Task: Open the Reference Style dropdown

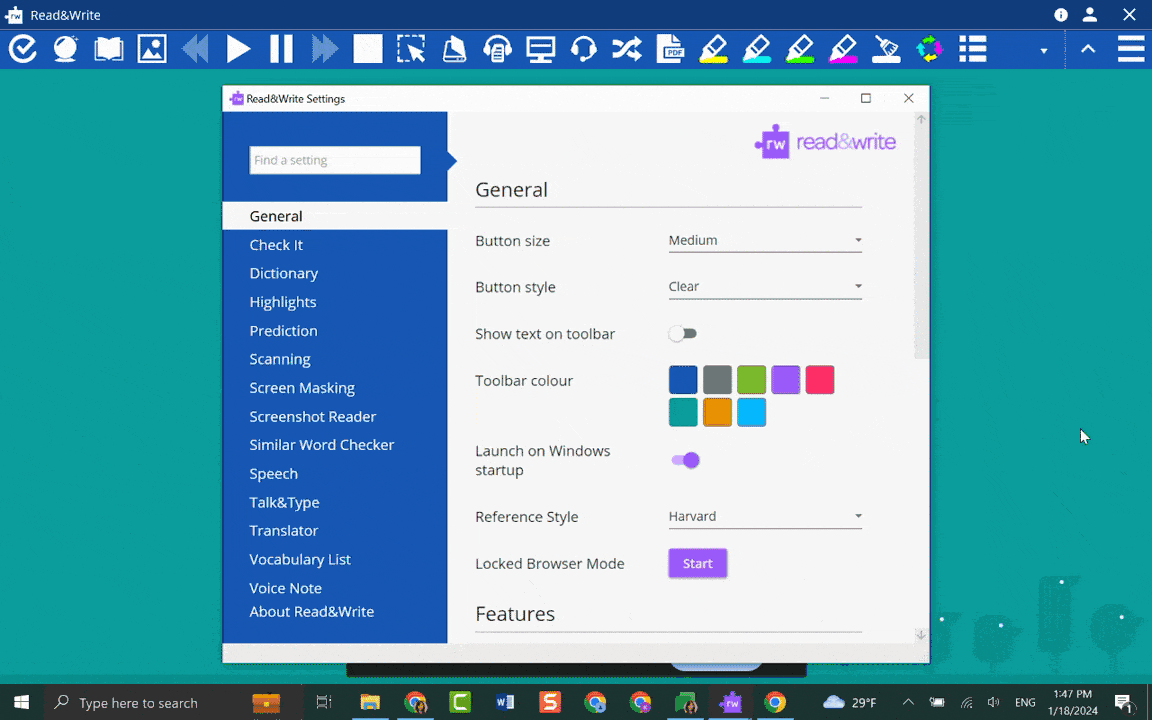Action: [765, 516]
